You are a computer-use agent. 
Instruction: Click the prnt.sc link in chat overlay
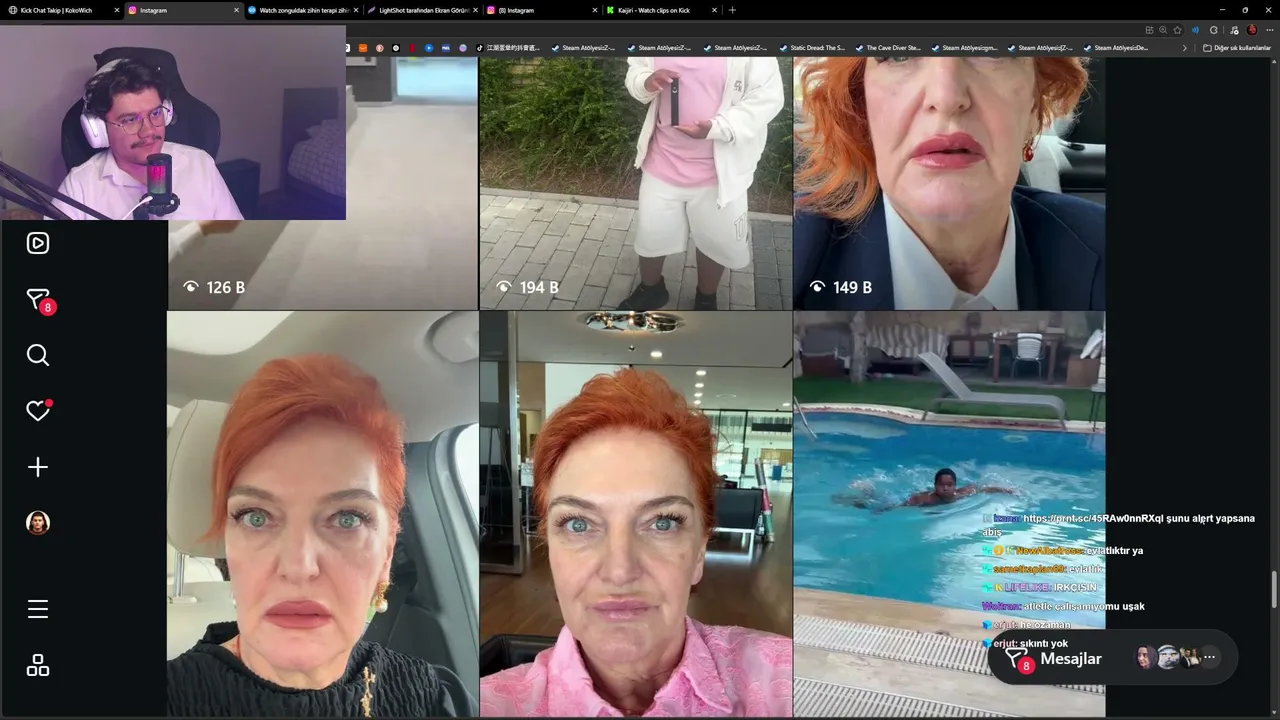1093,519
